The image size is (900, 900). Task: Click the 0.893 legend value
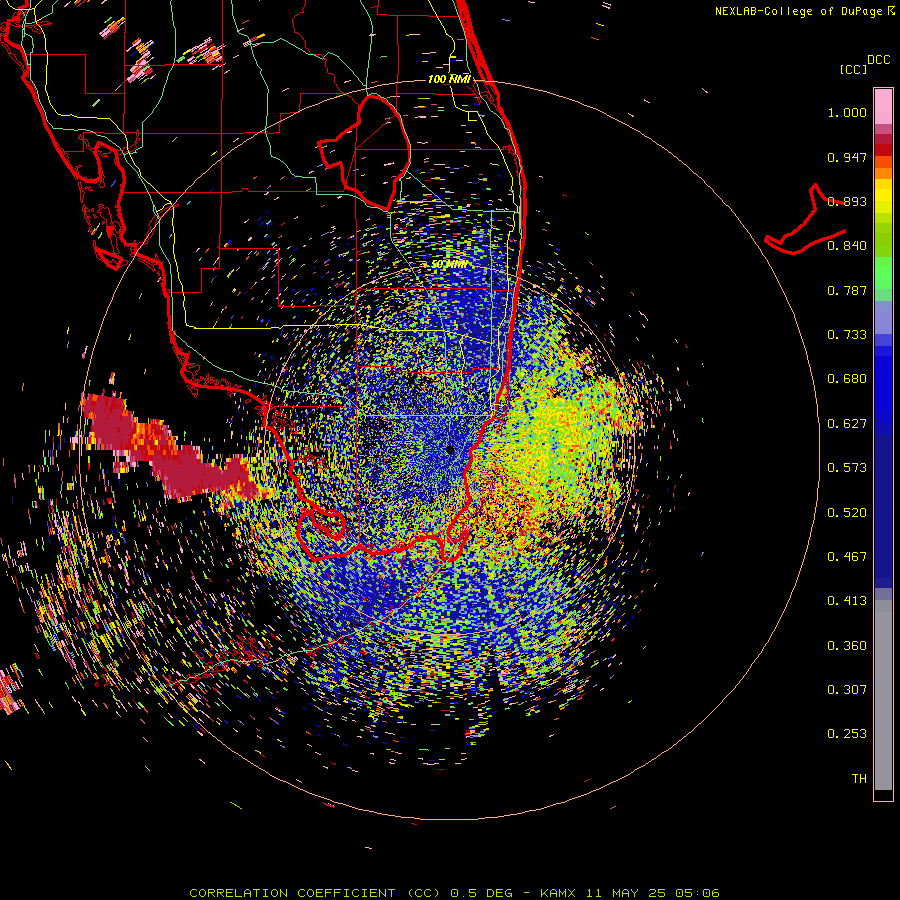[x=847, y=201]
